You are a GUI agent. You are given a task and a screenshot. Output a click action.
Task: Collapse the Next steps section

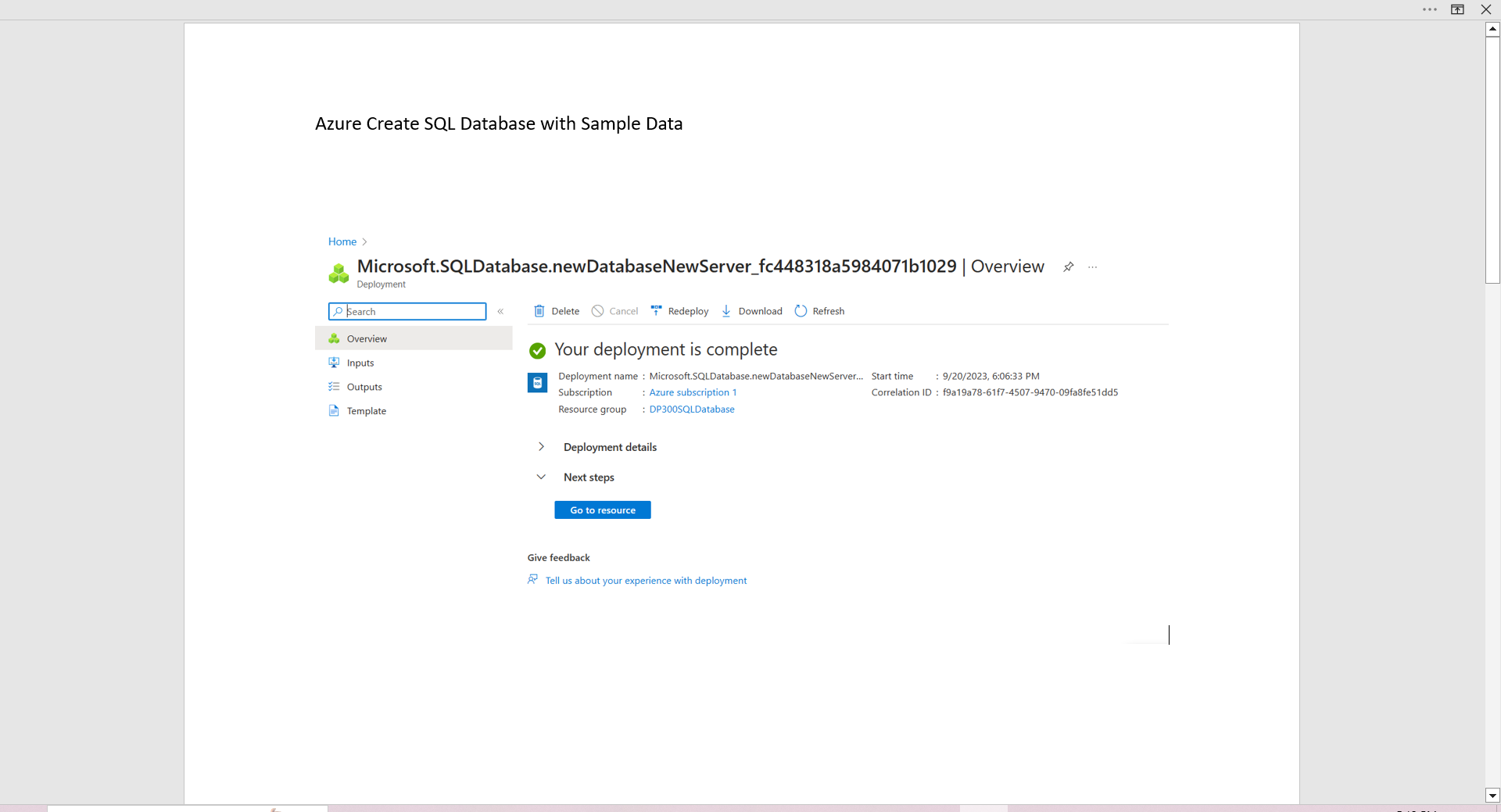click(x=541, y=477)
